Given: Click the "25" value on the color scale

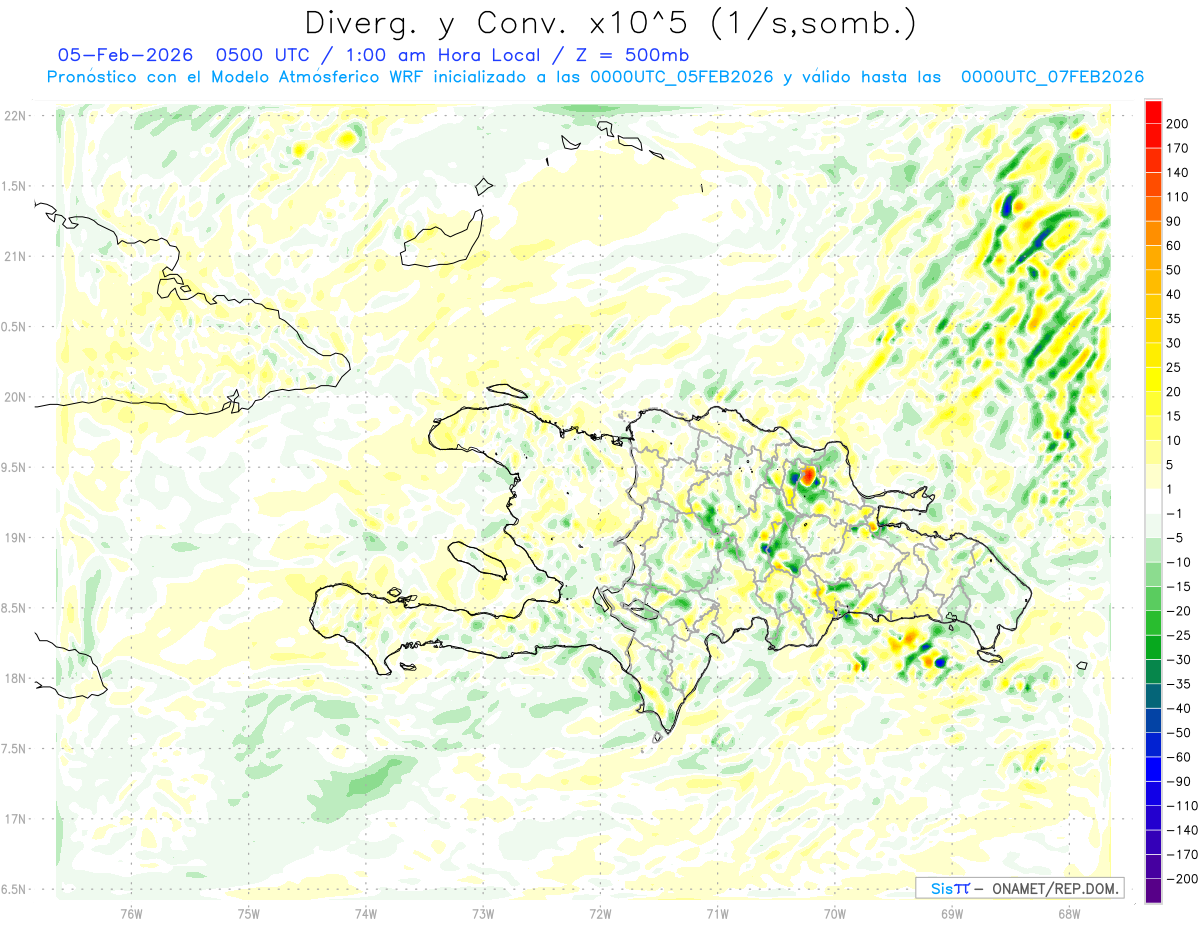Looking at the screenshot, I should (1174, 367).
